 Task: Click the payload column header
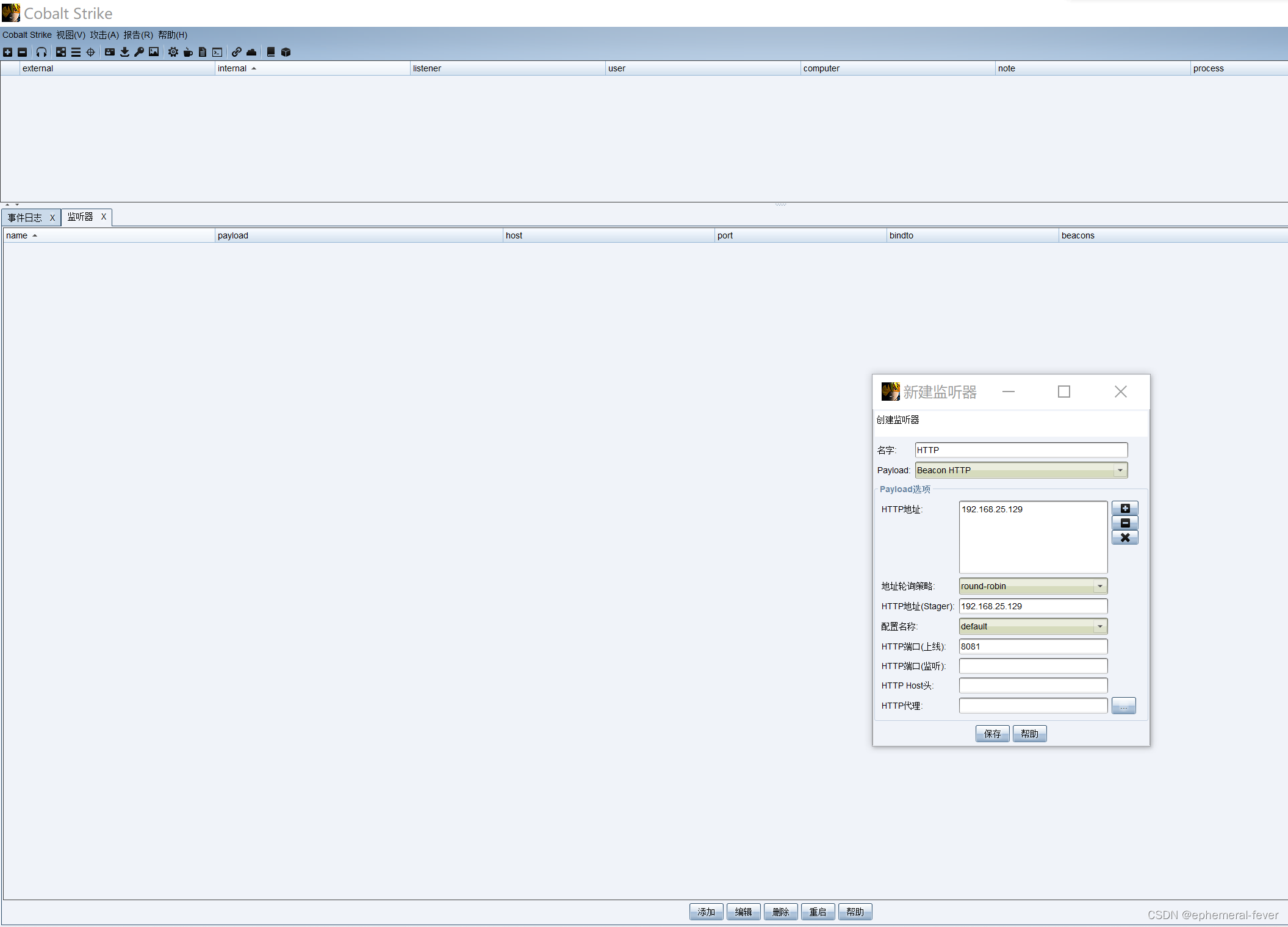359,235
